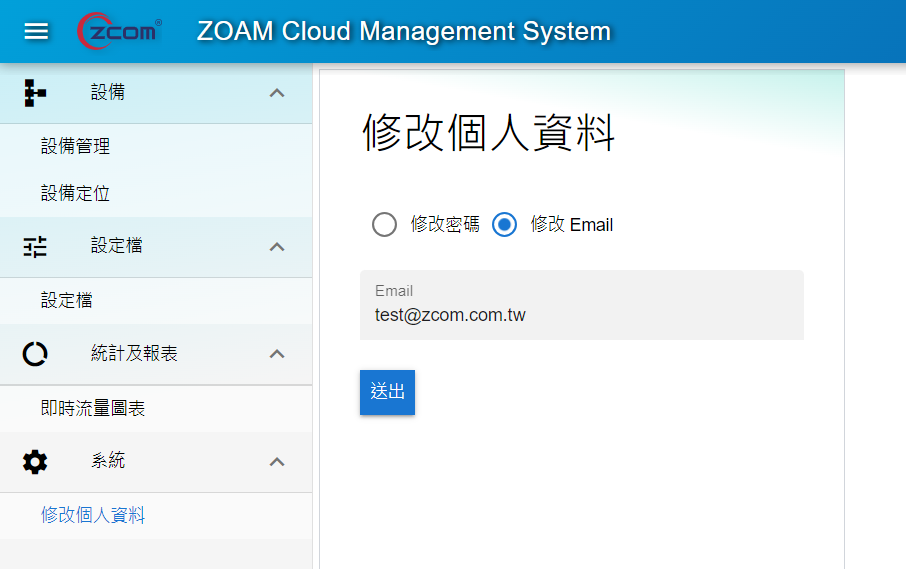Open 設備定位 in the sidebar
The height and width of the screenshot is (569, 906).
[76, 193]
